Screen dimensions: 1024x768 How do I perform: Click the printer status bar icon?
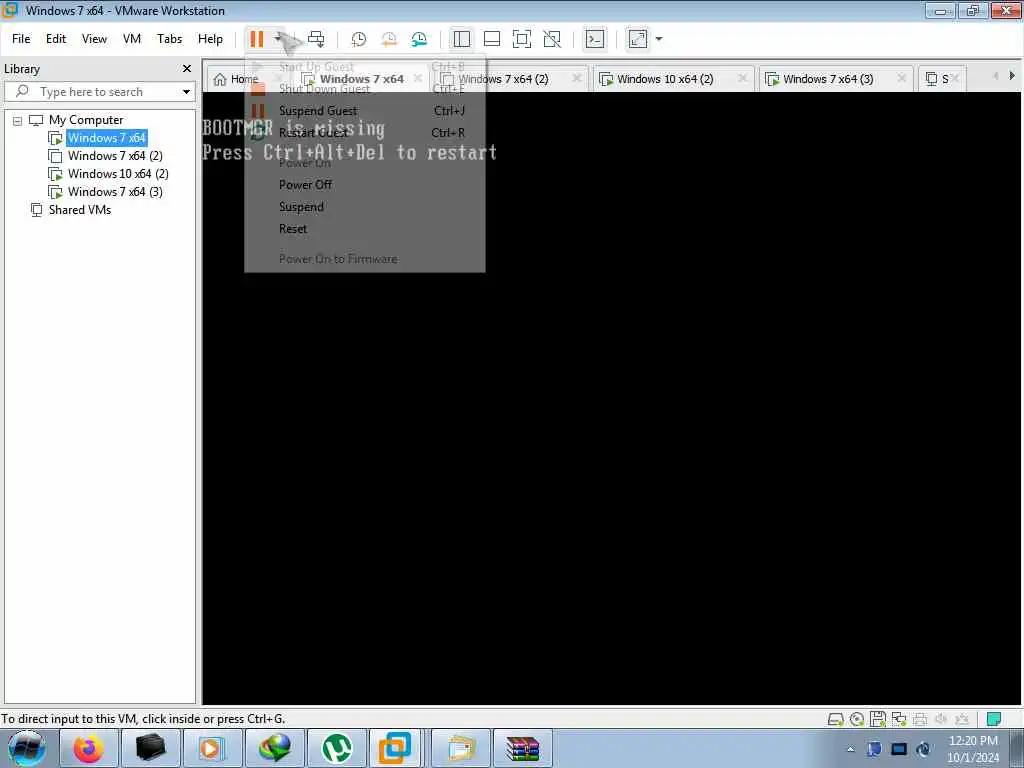920,720
